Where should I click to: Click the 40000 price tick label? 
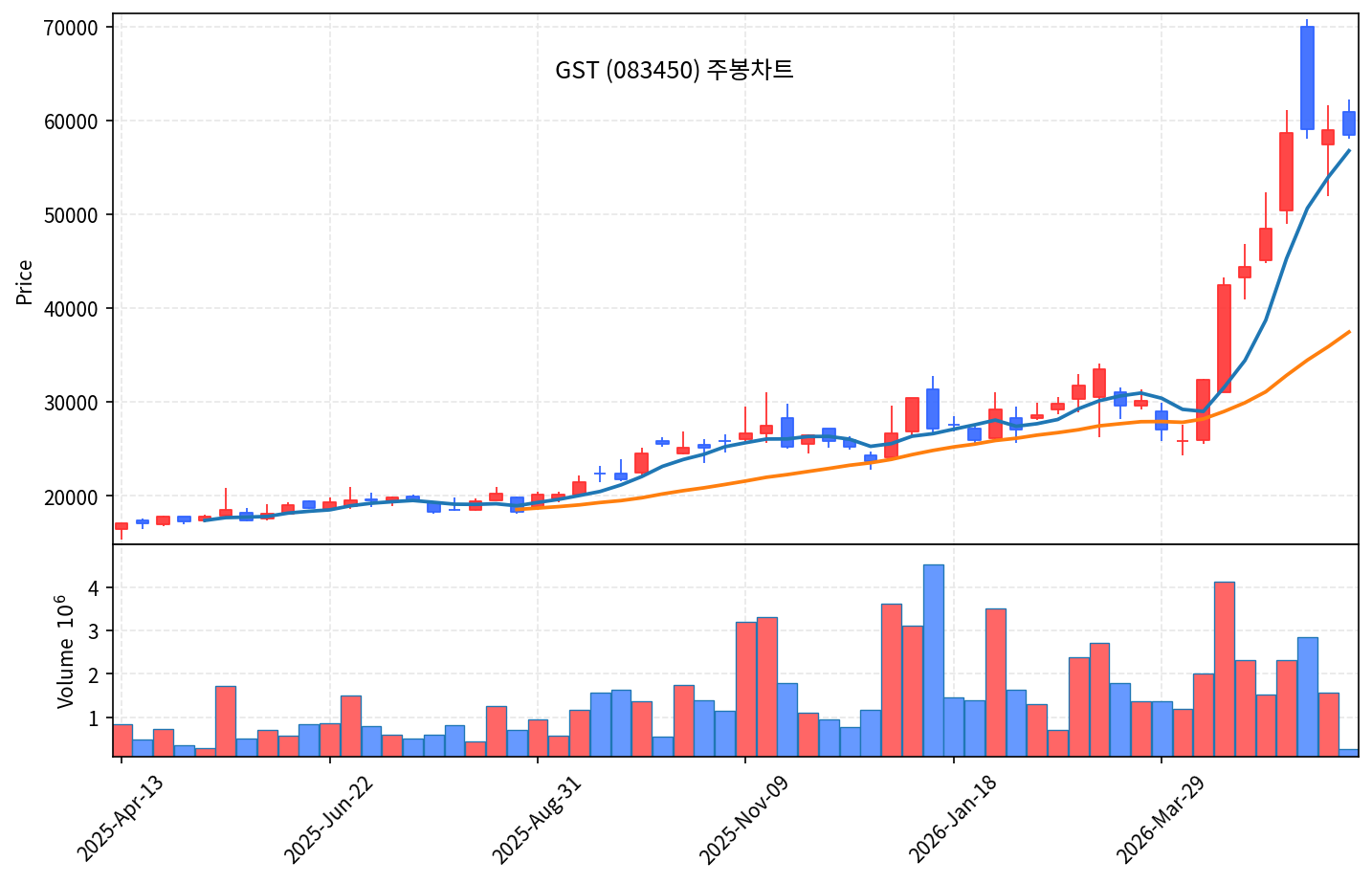pyautogui.click(x=73, y=309)
